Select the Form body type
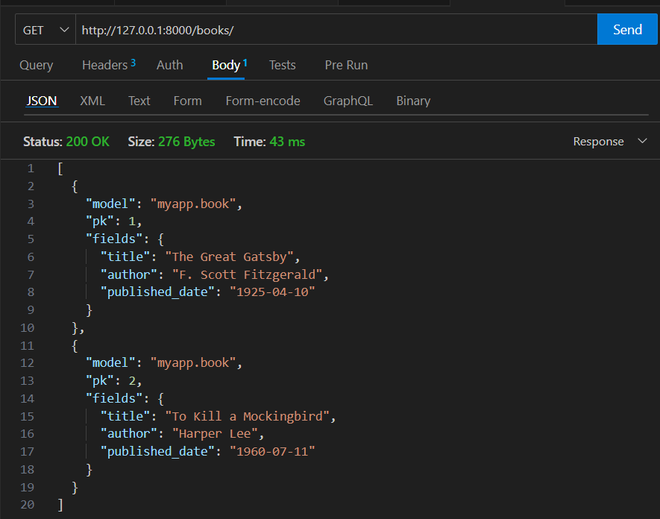The height and width of the screenshot is (519, 660). (x=187, y=101)
